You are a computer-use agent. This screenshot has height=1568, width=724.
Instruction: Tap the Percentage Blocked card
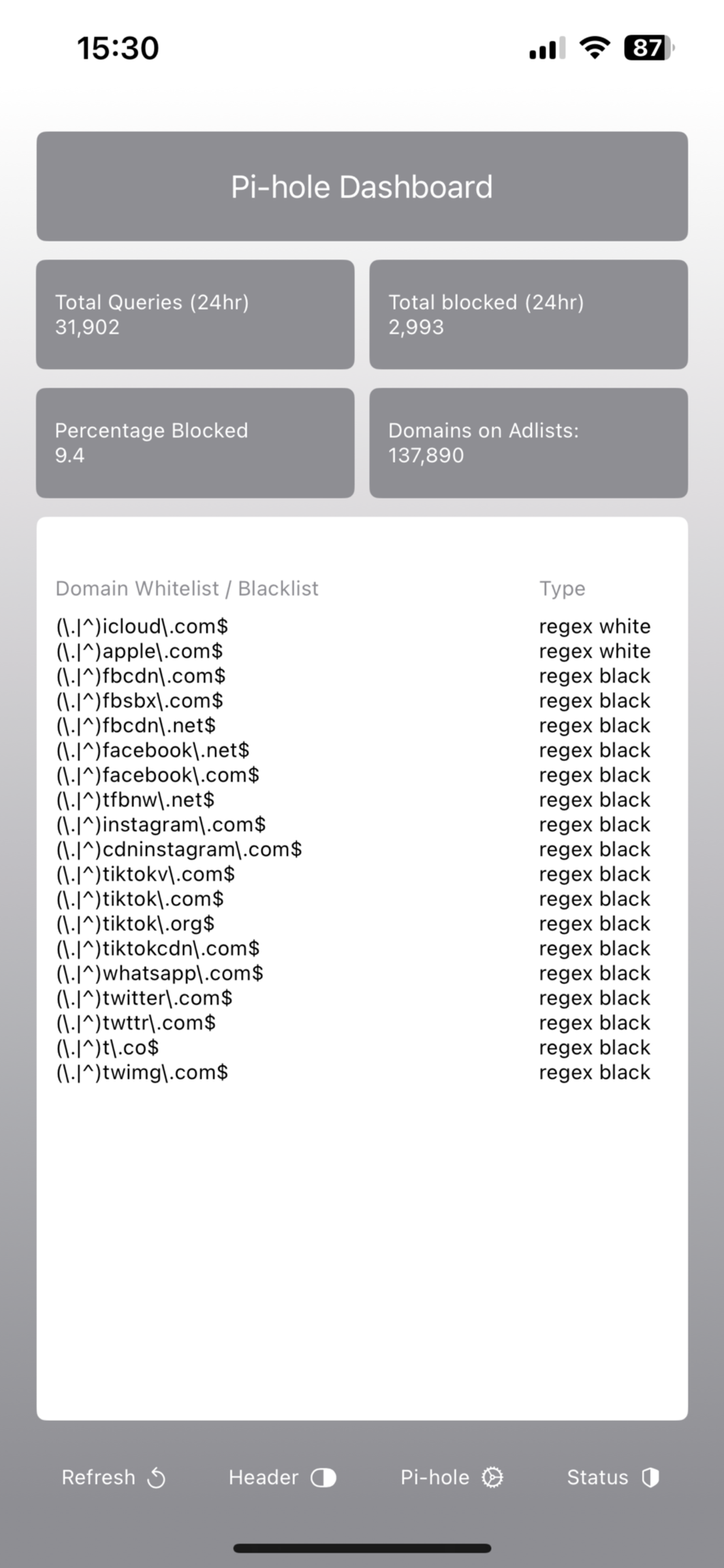[x=195, y=443]
